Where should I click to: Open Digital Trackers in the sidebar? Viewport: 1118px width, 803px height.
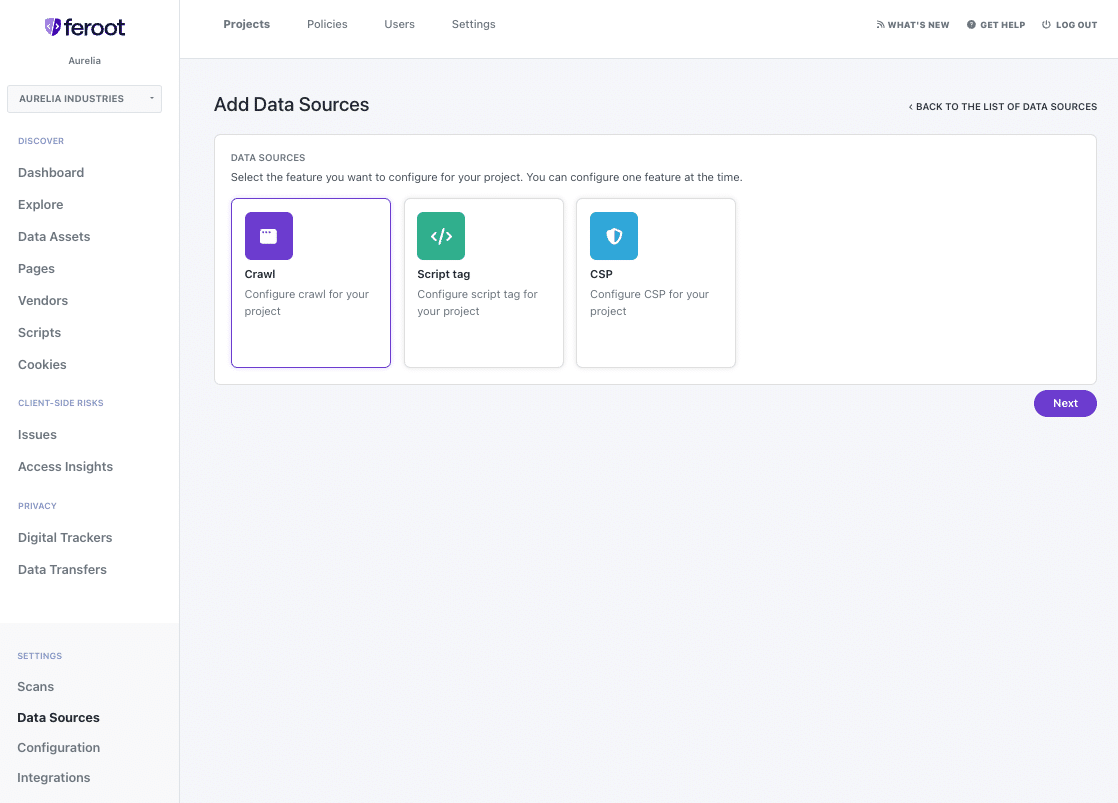click(65, 538)
